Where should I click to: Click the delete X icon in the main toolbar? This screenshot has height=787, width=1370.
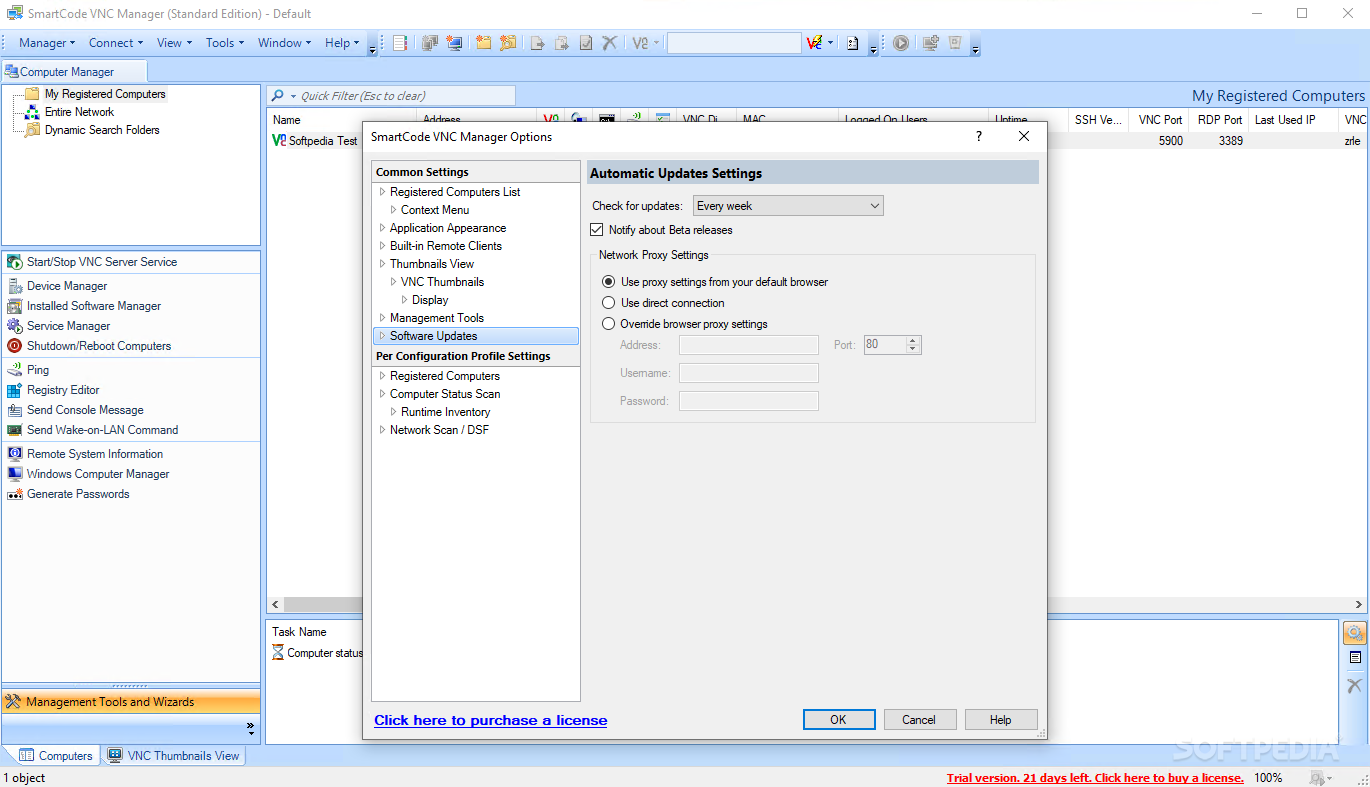point(609,43)
